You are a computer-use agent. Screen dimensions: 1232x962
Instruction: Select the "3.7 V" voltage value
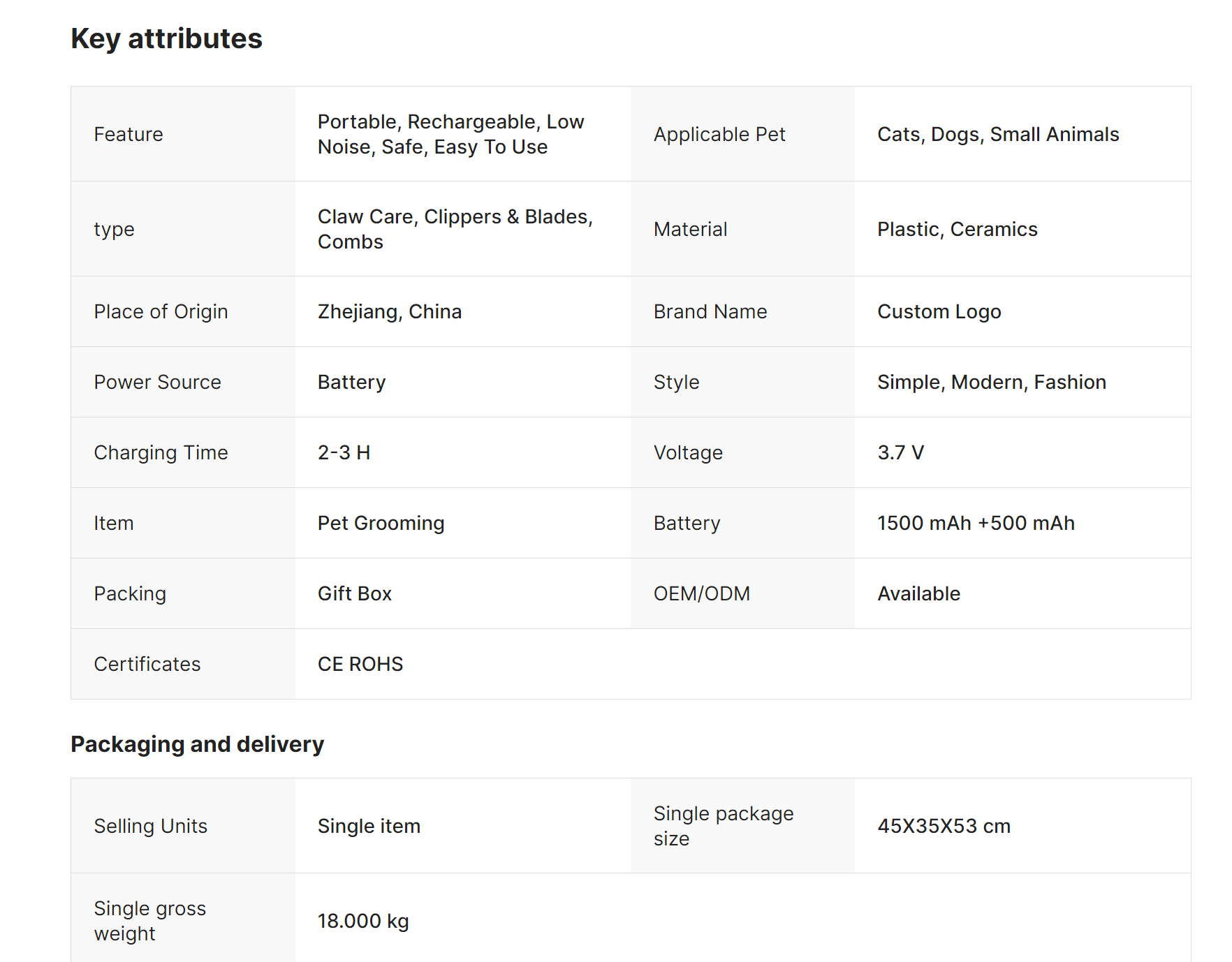(900, 452)
